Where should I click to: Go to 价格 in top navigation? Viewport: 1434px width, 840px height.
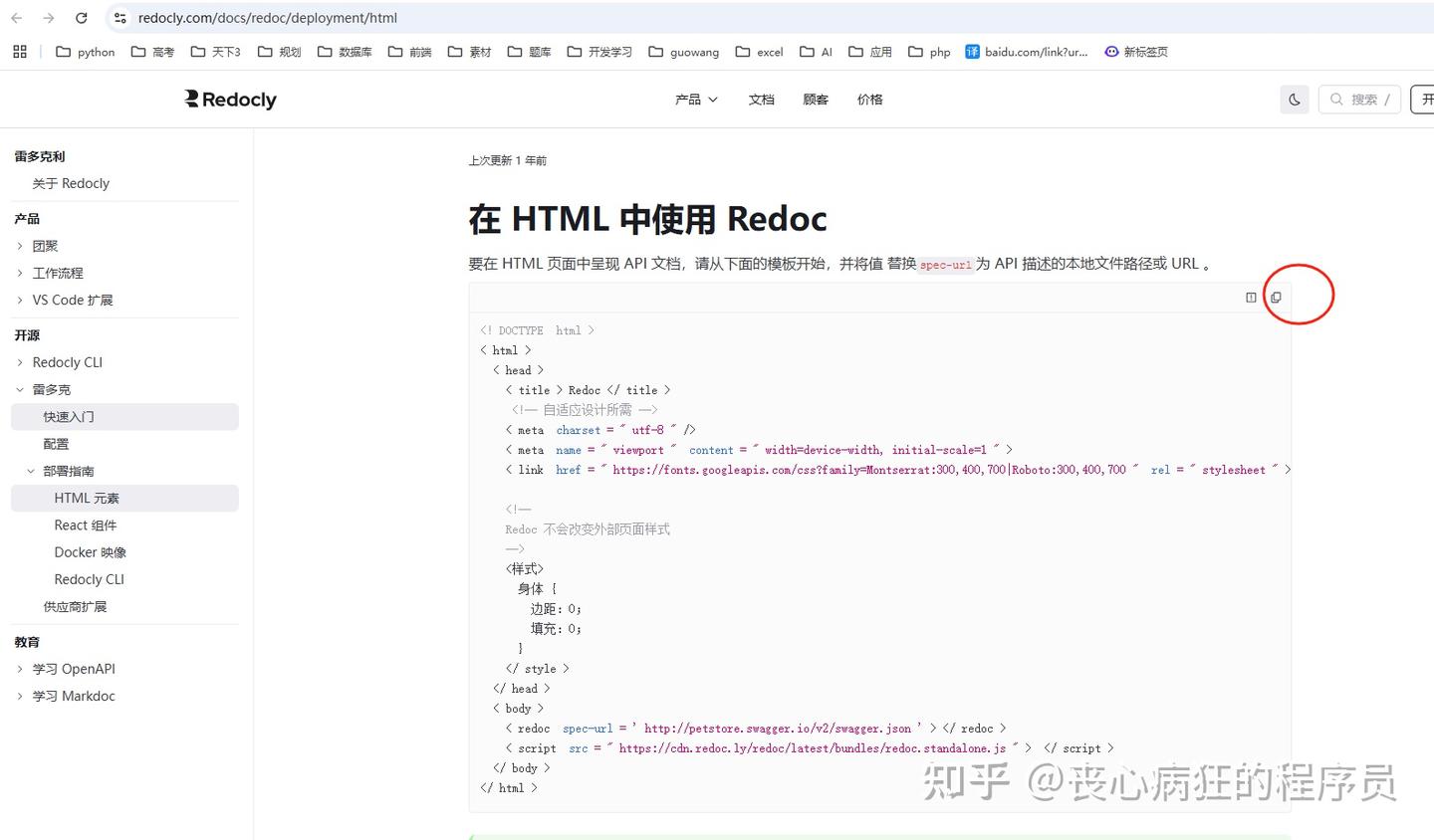[870, 100]
